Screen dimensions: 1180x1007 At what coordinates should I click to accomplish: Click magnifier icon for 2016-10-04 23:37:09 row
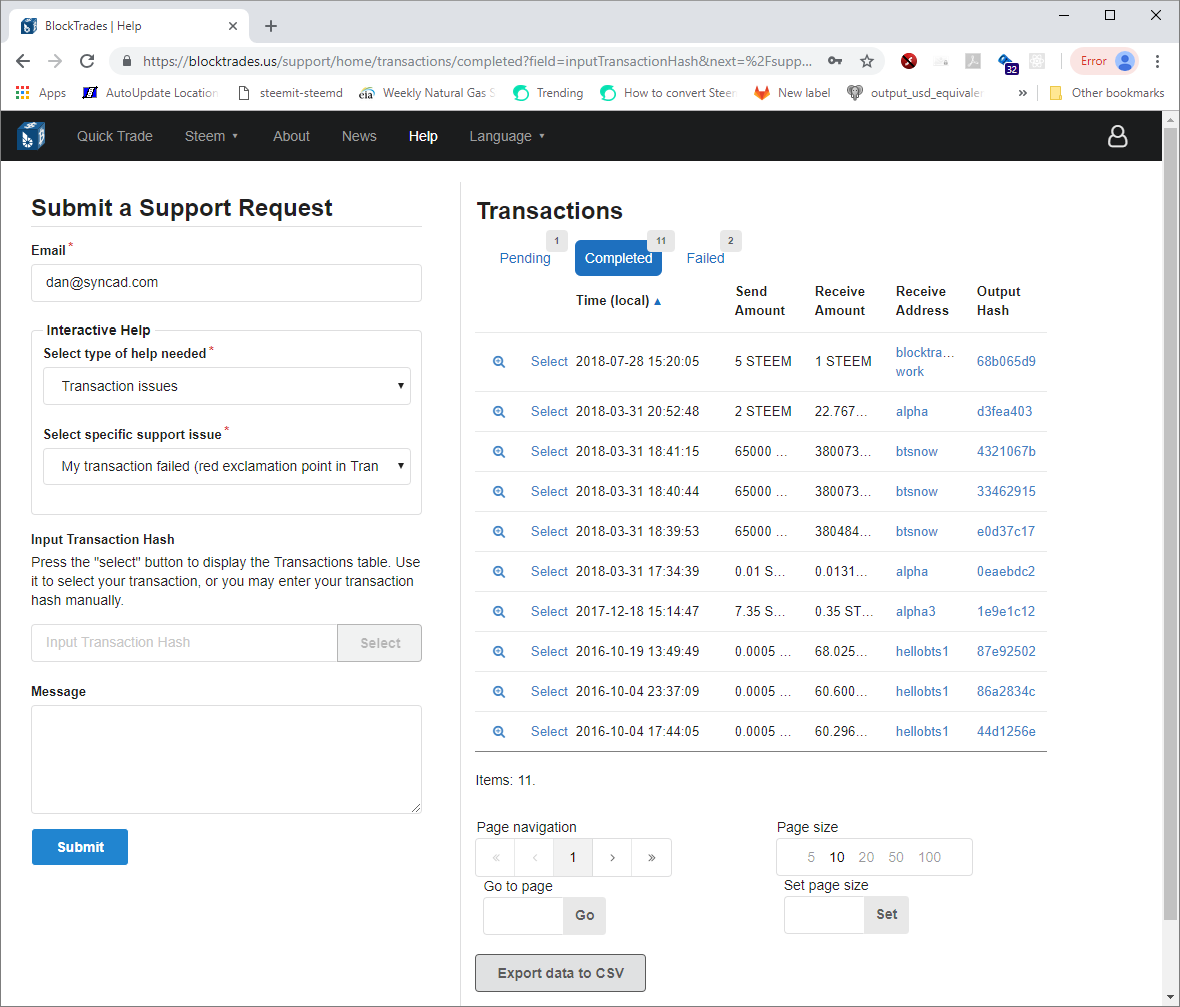(x=499, y=692)
